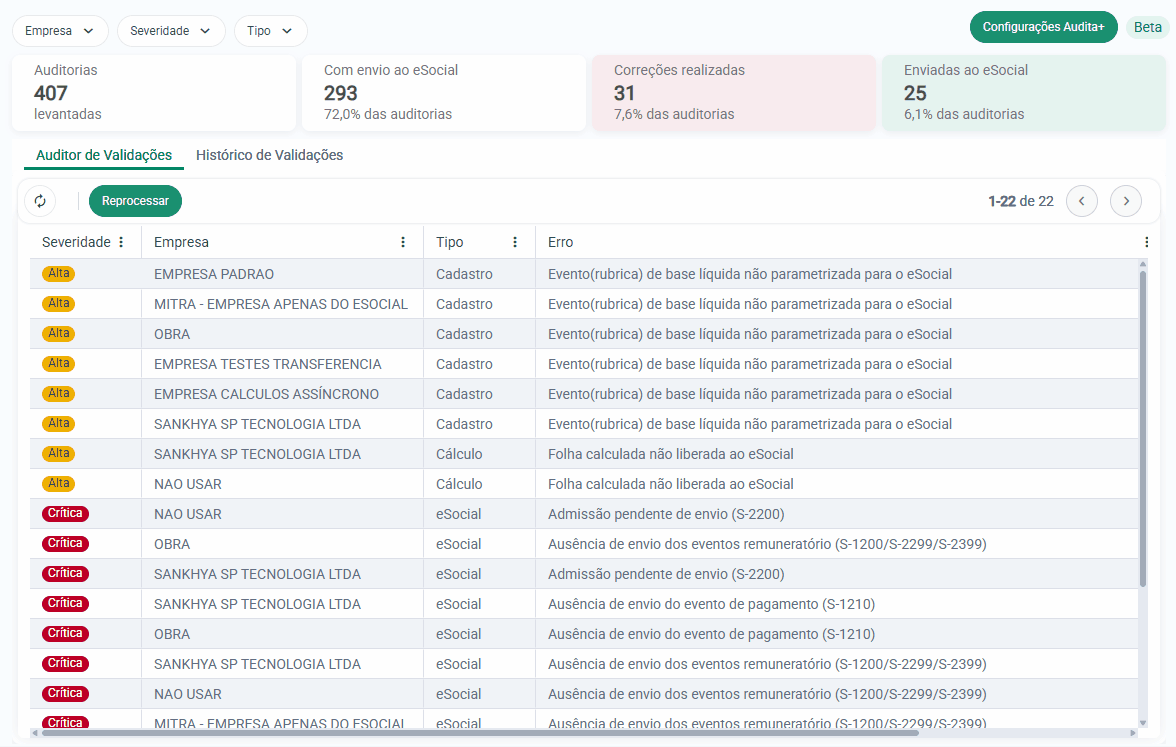This screenshot has width=1176, height=747.
Task: Switch to the Histórico de Validações tab
Action: pyautogui.click(x=269, y=155)
